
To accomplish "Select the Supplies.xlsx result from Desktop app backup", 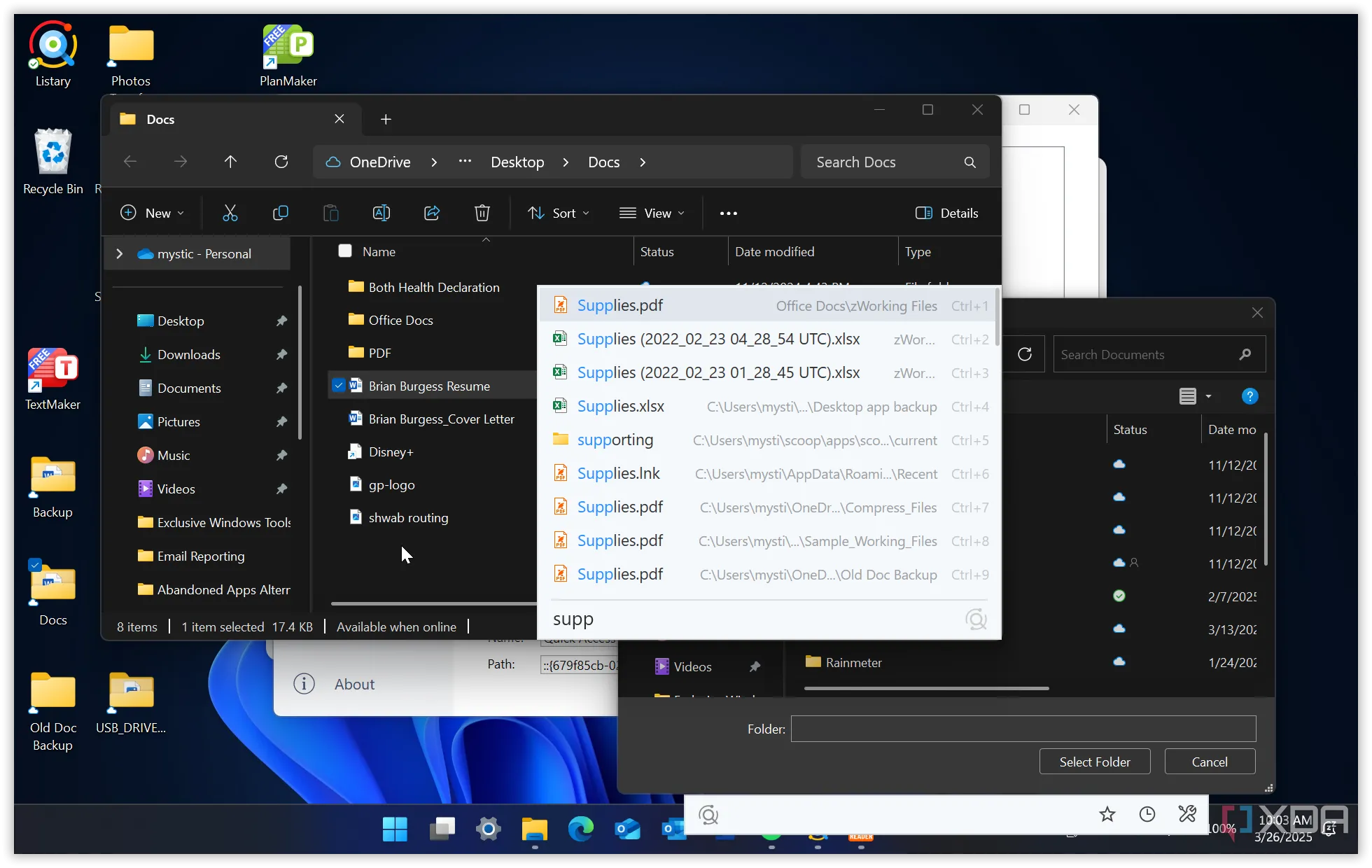I will 766,406.
